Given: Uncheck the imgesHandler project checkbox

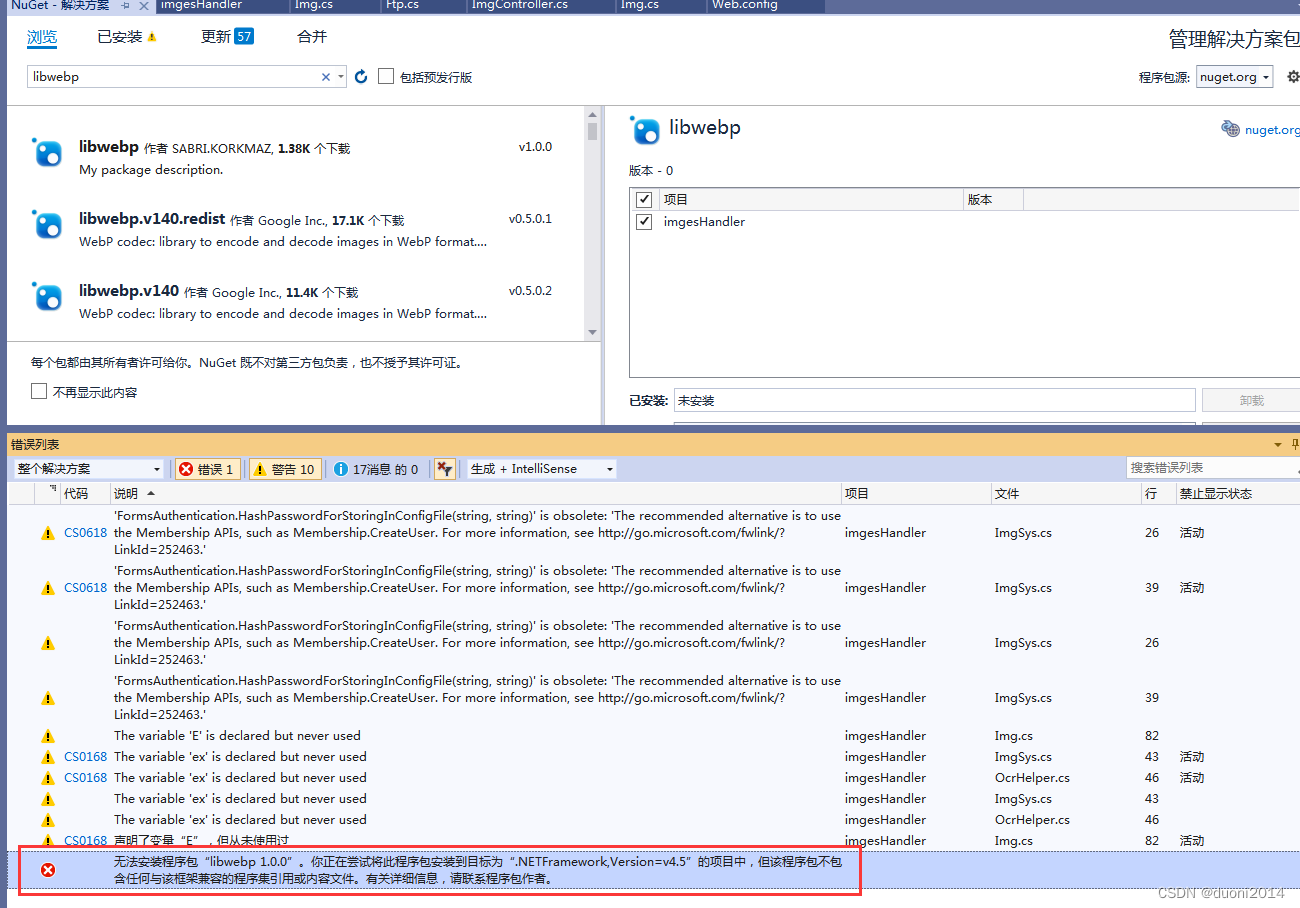Looking at the screenshot, I should [644, 222].
